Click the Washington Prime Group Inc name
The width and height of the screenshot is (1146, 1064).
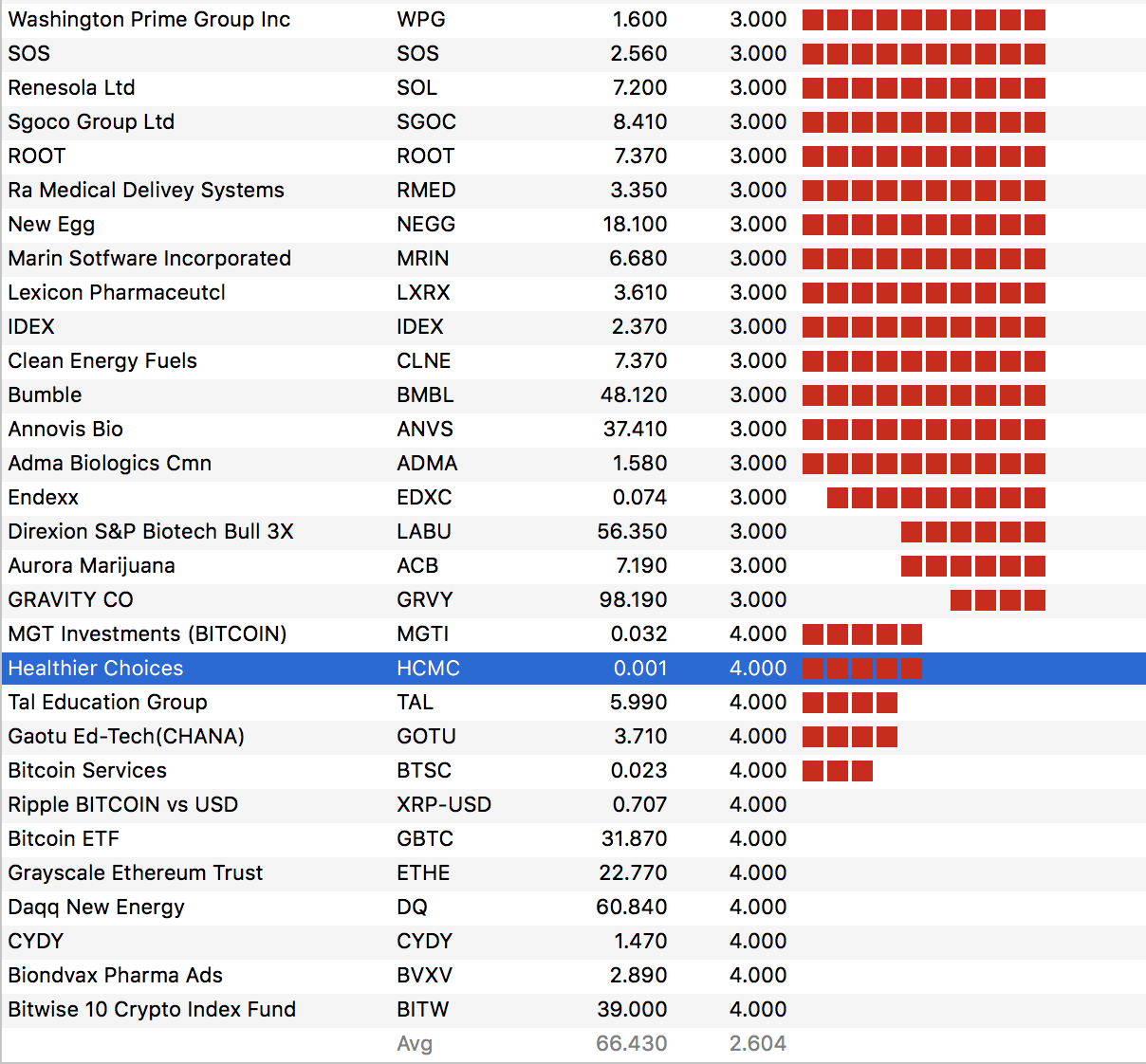pos(149,20)
